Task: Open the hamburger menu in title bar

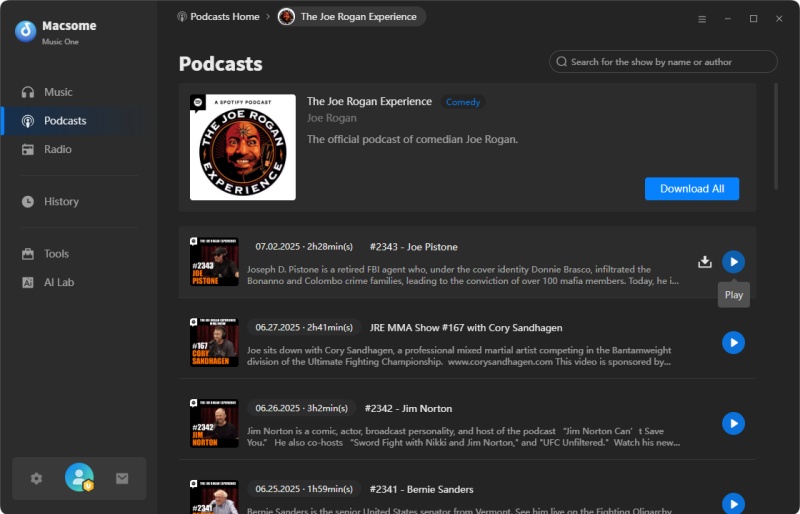Action: [x=702, y=19]
